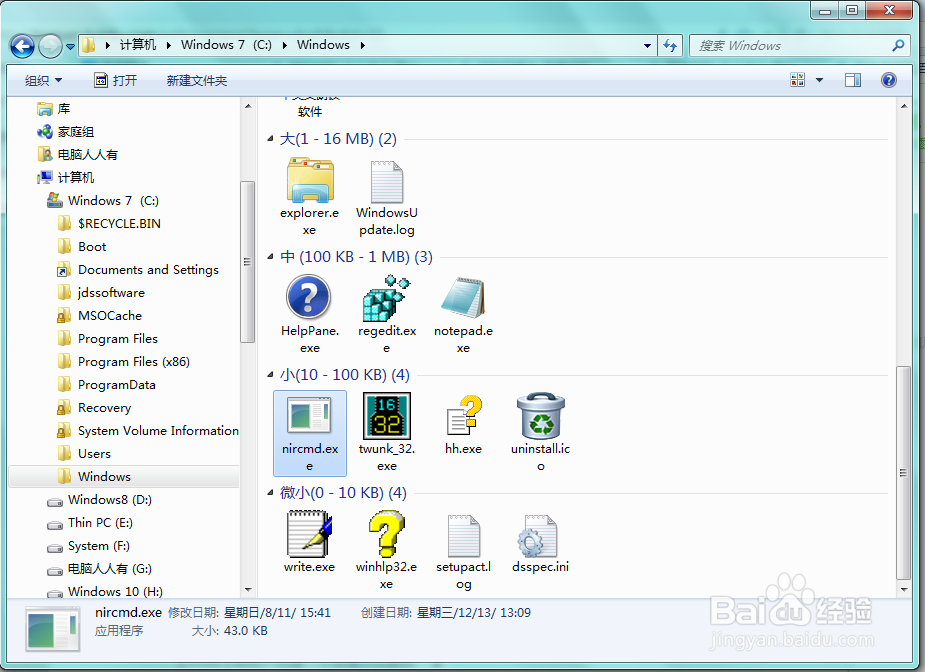The height and width of the screenshot is (672, 925).
Task: Click file list scrollbar up arrow
Action: [x=904, y=106]
